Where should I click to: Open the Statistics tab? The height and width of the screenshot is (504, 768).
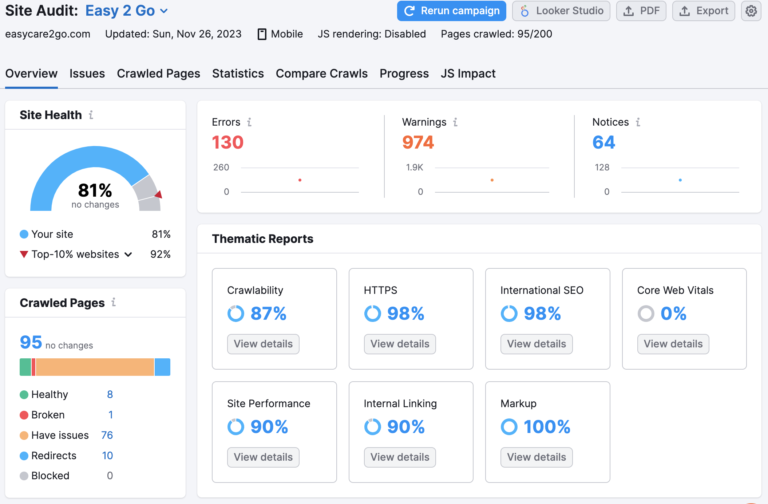238,73
